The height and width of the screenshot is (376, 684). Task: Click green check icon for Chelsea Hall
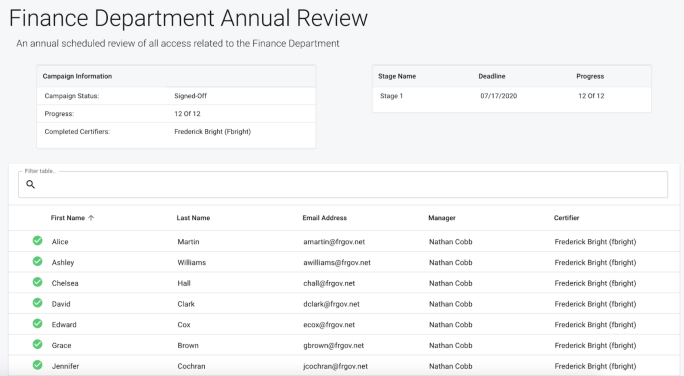click(x=38, y=282)
